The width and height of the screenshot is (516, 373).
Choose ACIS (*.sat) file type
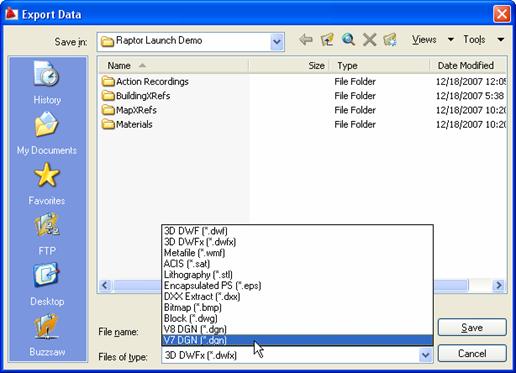[297, 264]
